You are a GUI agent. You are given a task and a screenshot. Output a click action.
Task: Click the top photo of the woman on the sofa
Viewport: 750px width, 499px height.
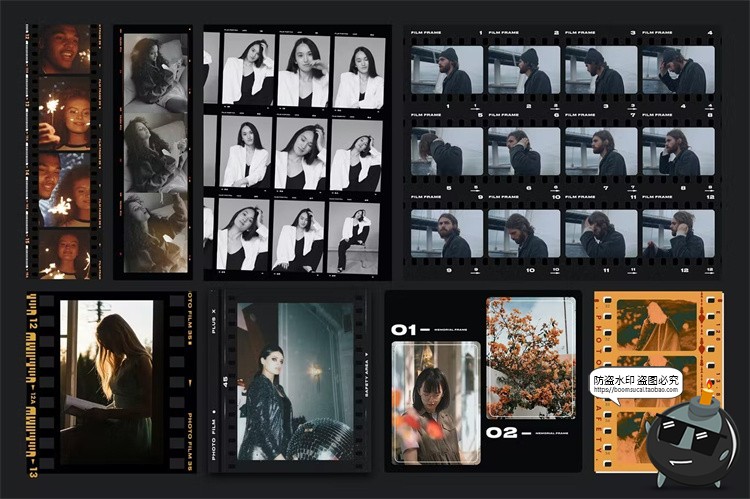(x=154, y=69)
